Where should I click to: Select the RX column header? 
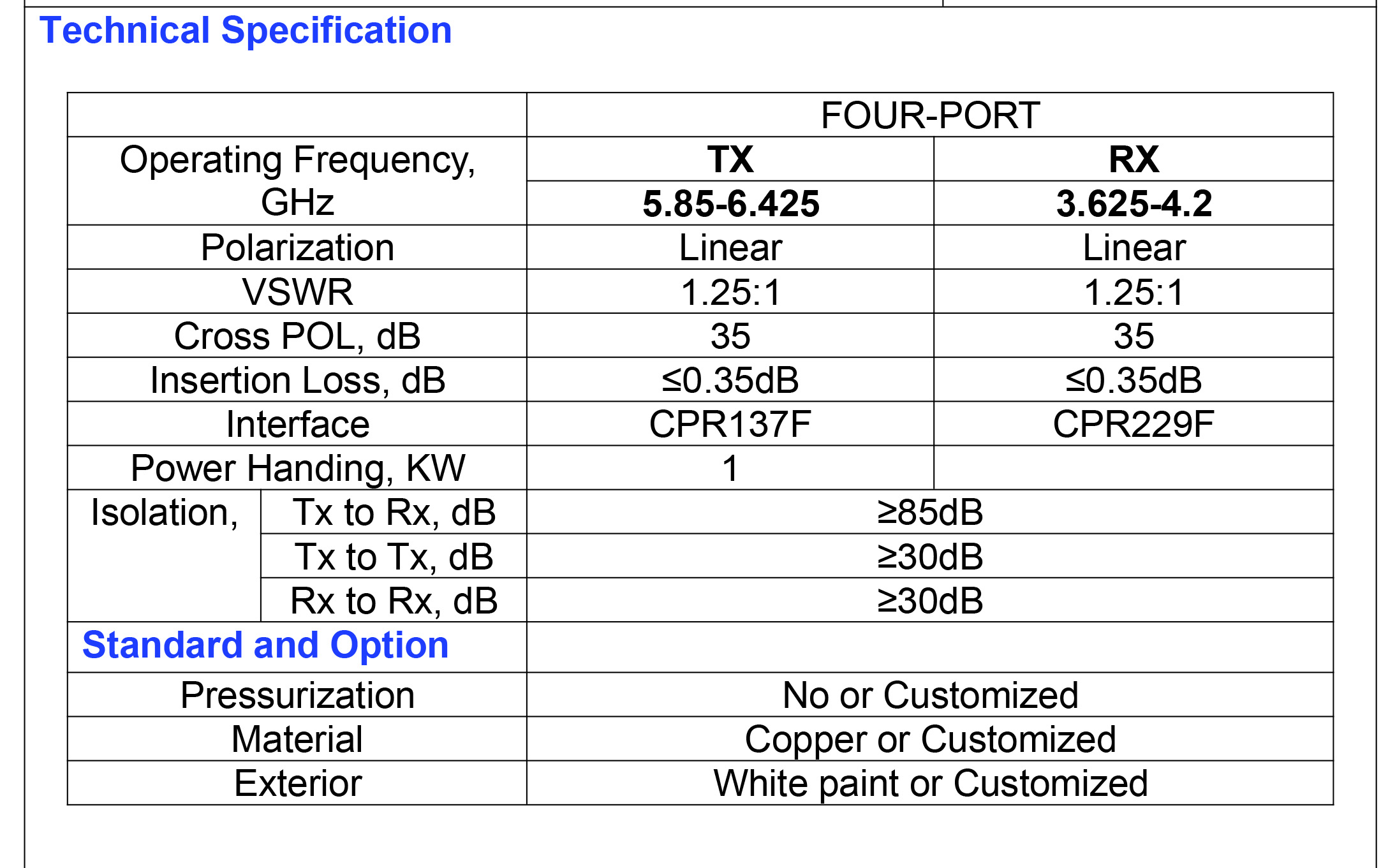1133,159
